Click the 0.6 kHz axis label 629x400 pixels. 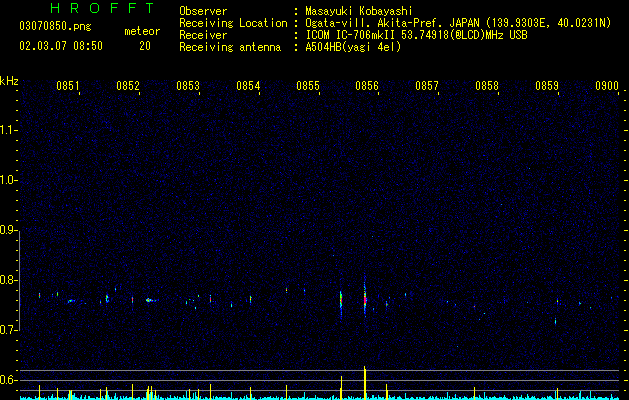point(8,380)
